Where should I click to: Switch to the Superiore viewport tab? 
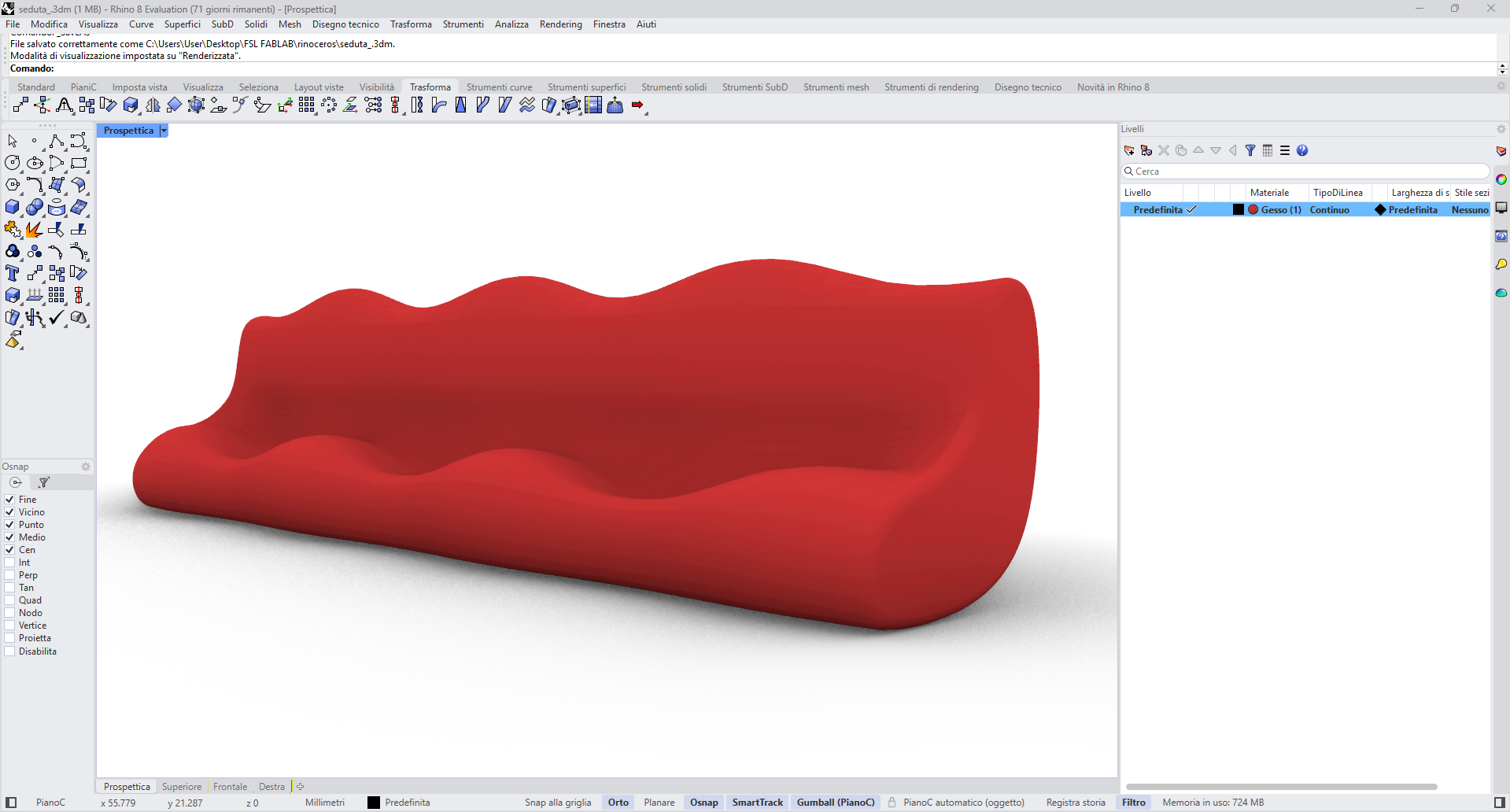pyautogui.click(x=181, y=787)
